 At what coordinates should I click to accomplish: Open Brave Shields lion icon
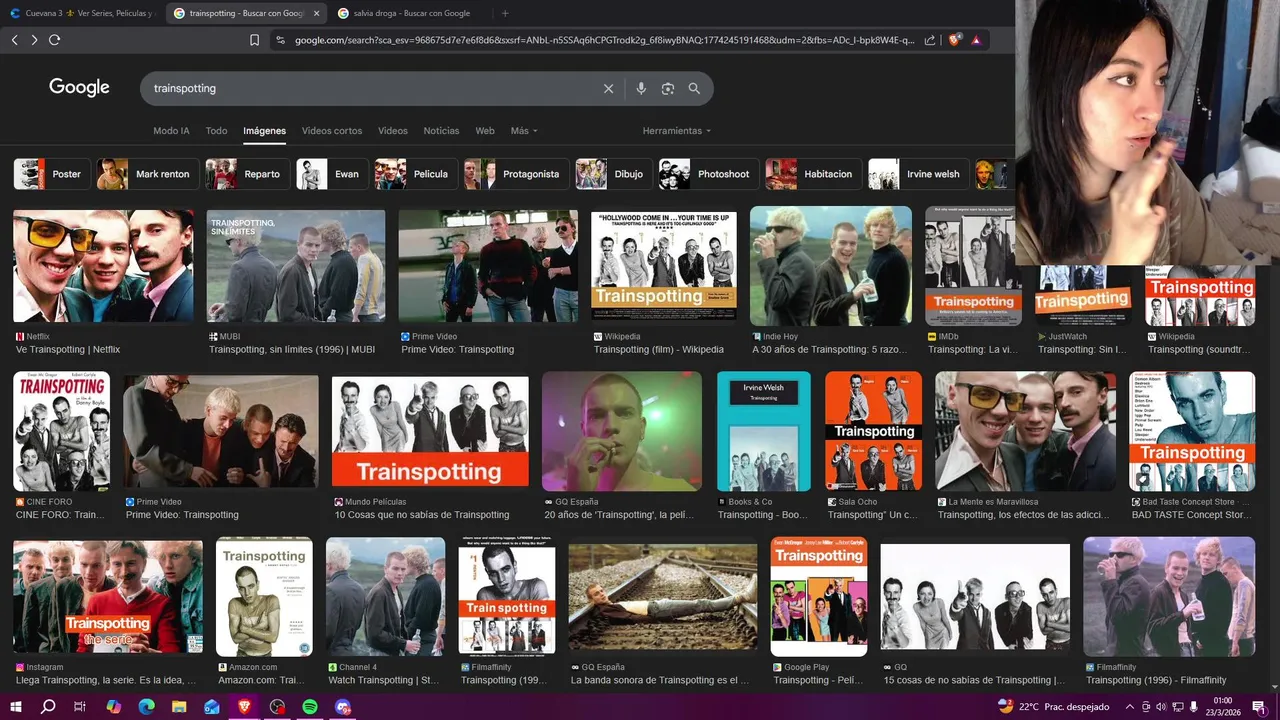[x=955, y=40]
